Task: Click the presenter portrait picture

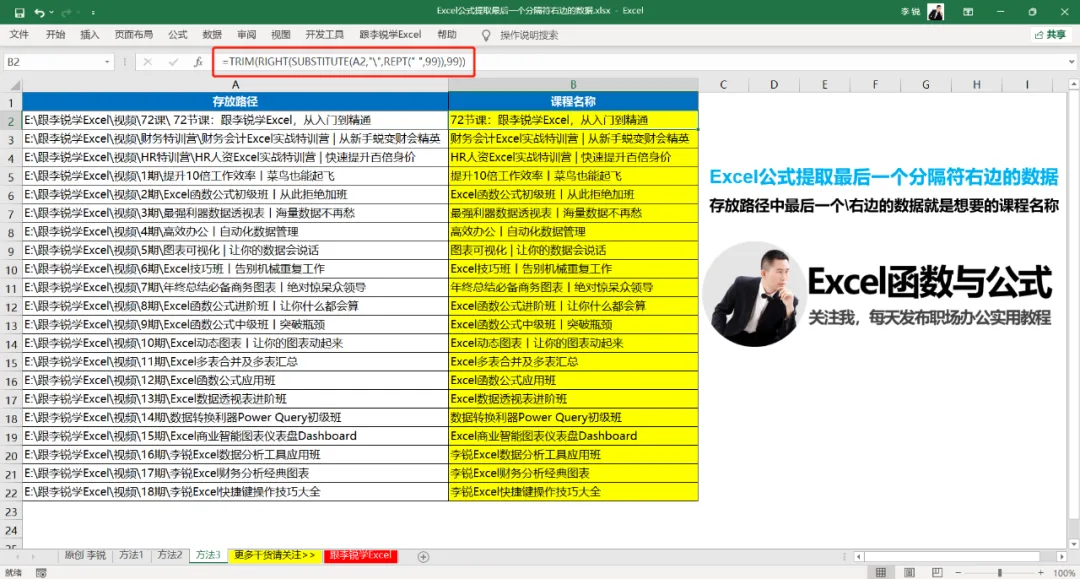Action: 754,294
